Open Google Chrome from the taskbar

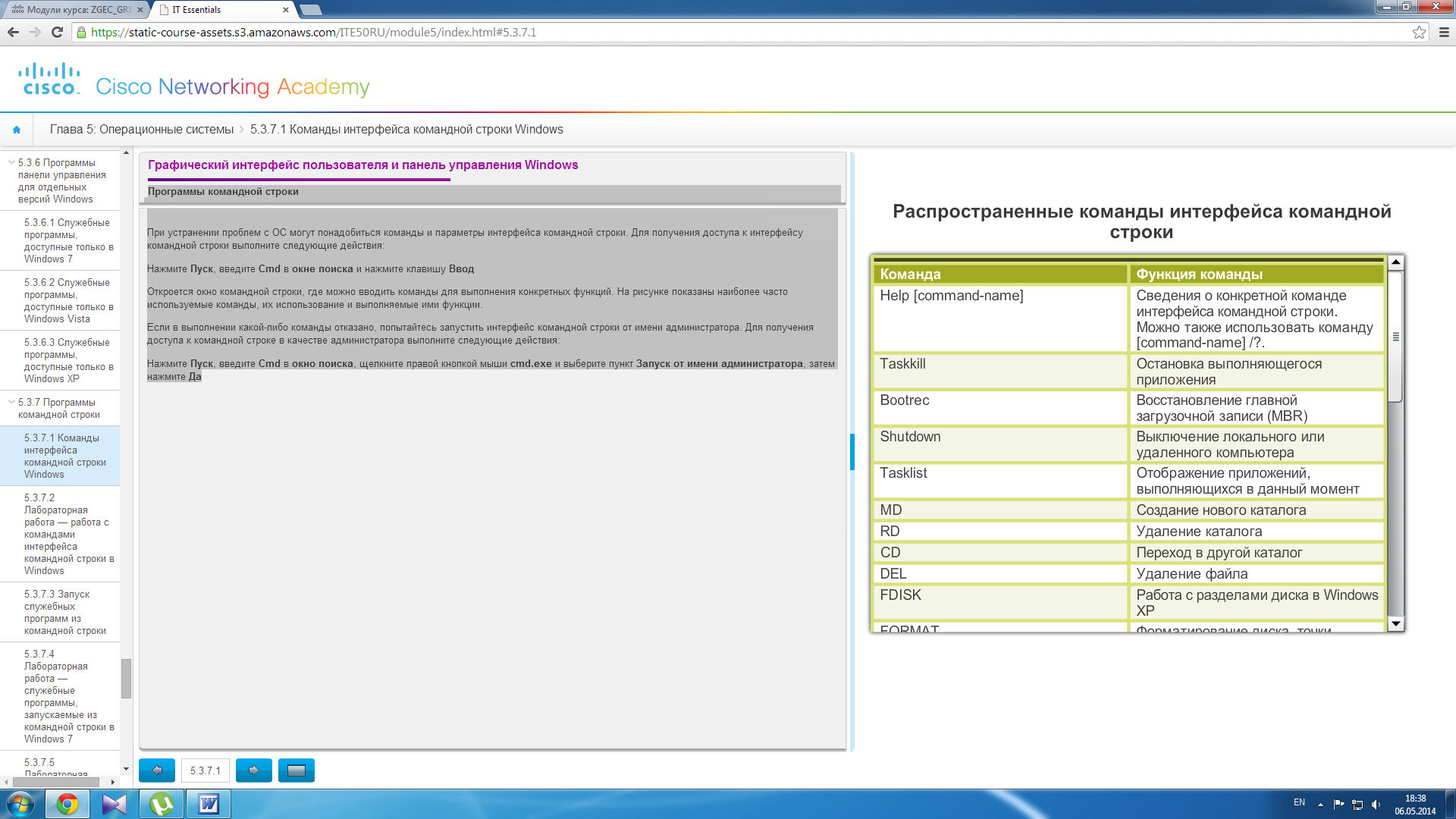point(67,804)
